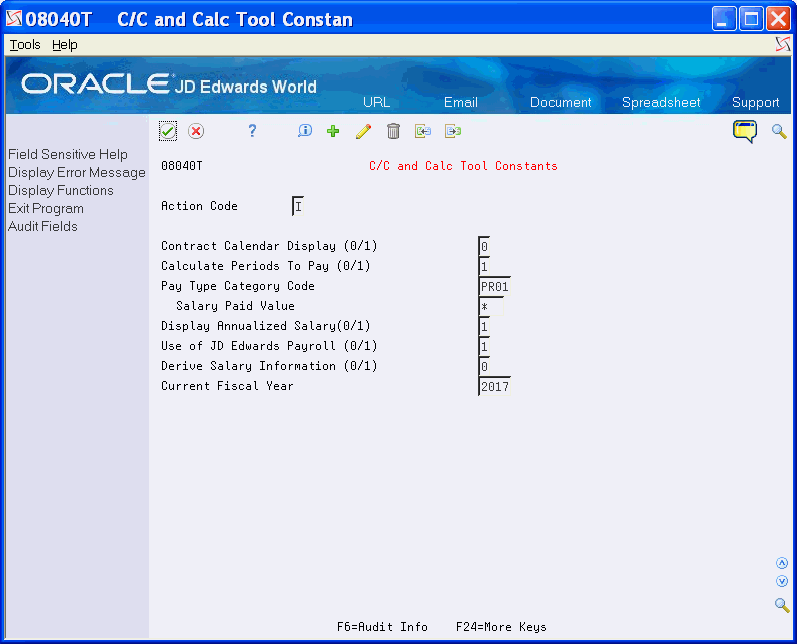Click the next record arrow icon
The image size is (797, 644).
(x=453, y=131)
